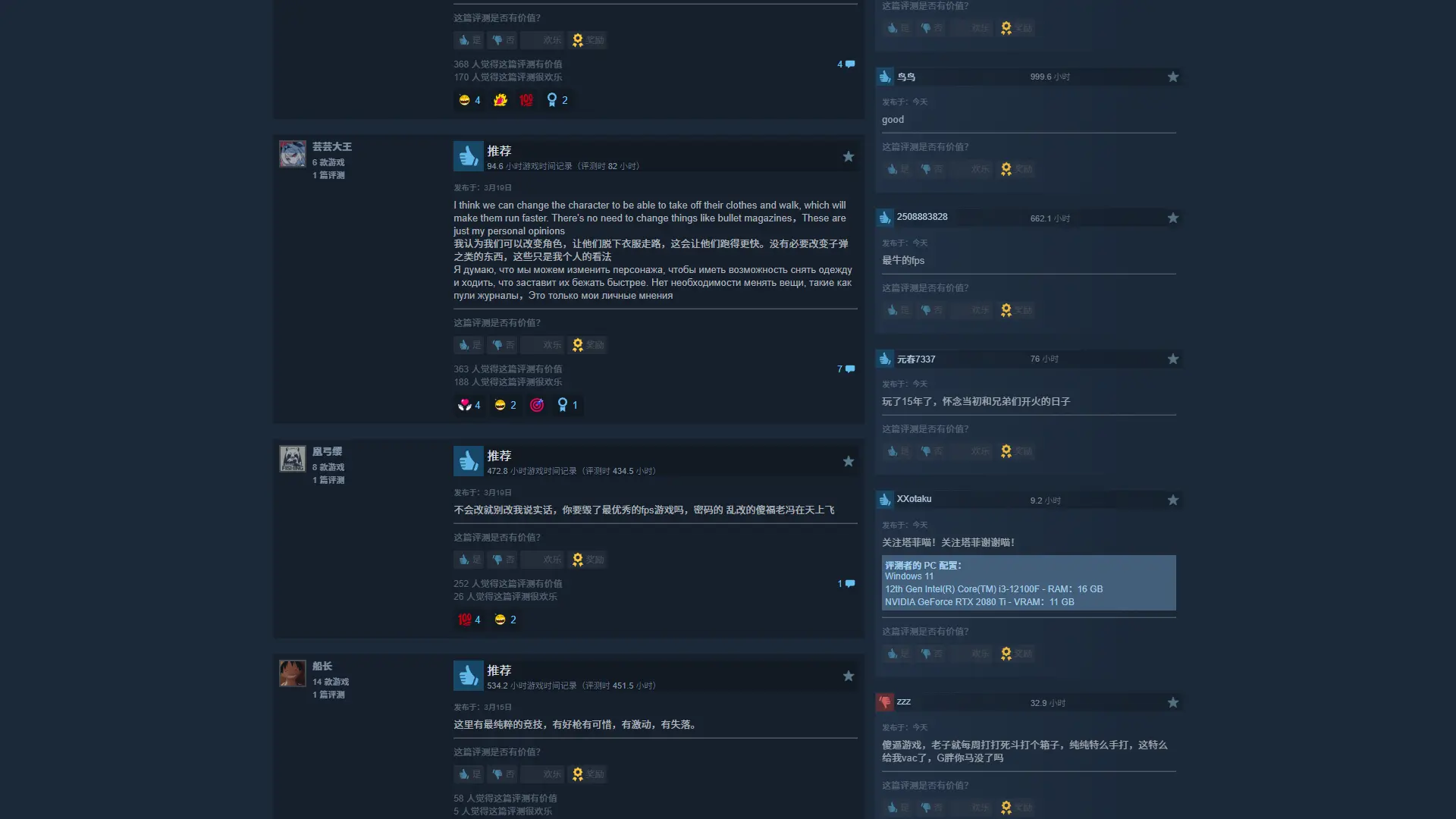Vote thumbs-down on 凰弓缨's review

[502, 560]
